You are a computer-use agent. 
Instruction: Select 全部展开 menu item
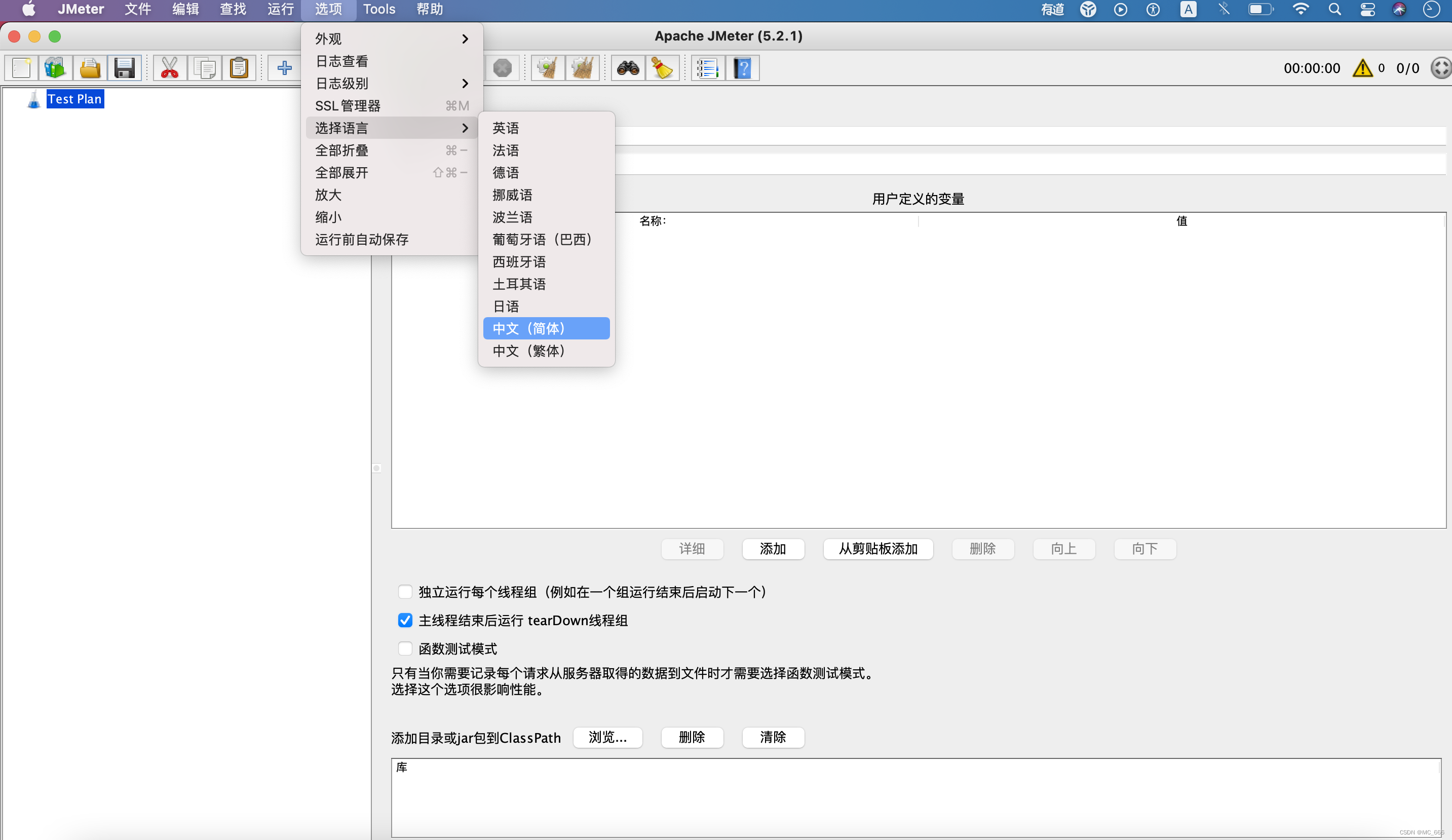click(x=392, y=172)
